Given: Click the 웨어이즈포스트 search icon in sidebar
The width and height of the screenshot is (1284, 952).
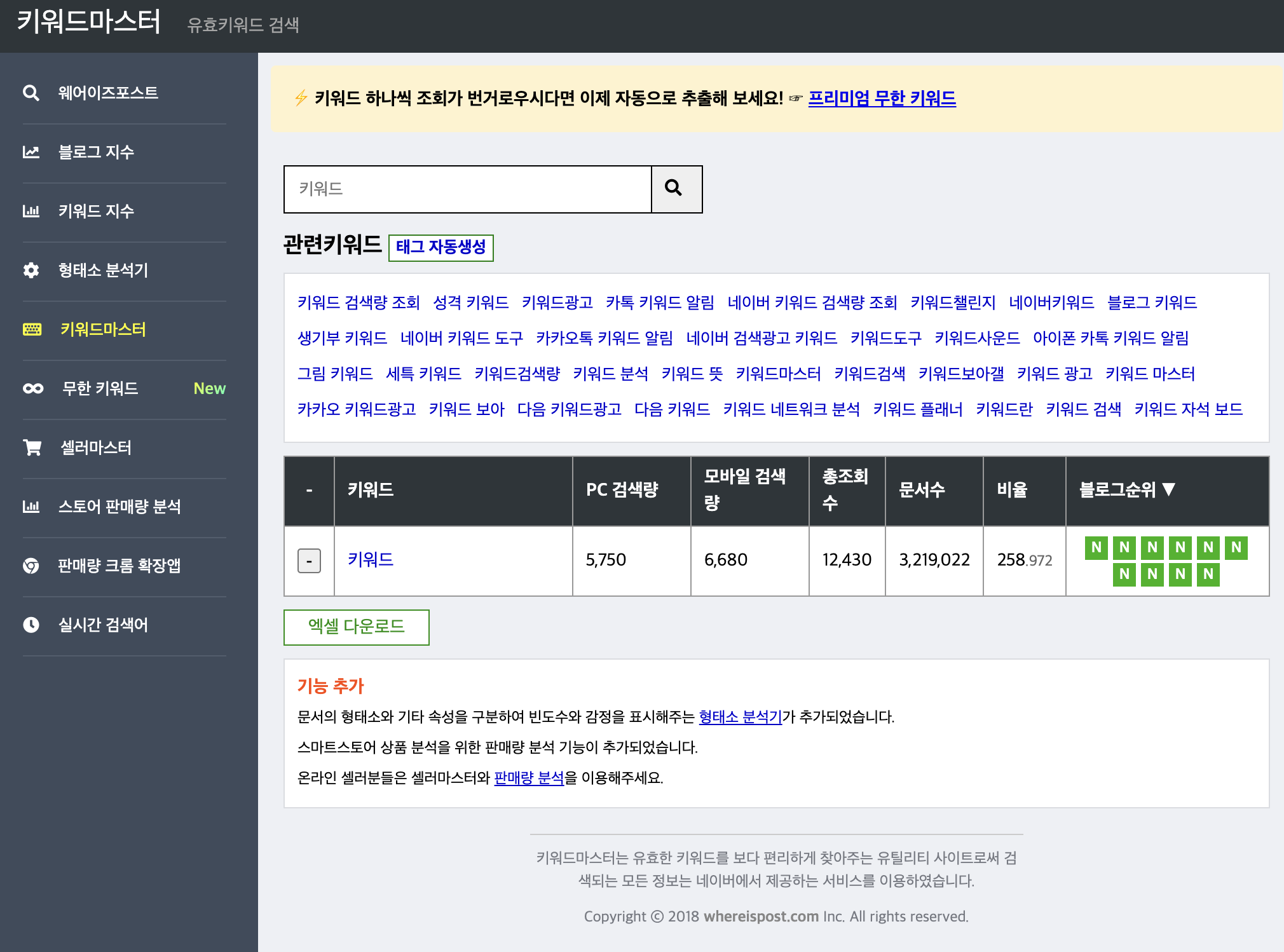Looking at the screenshot, I should [x=31, y=93].
